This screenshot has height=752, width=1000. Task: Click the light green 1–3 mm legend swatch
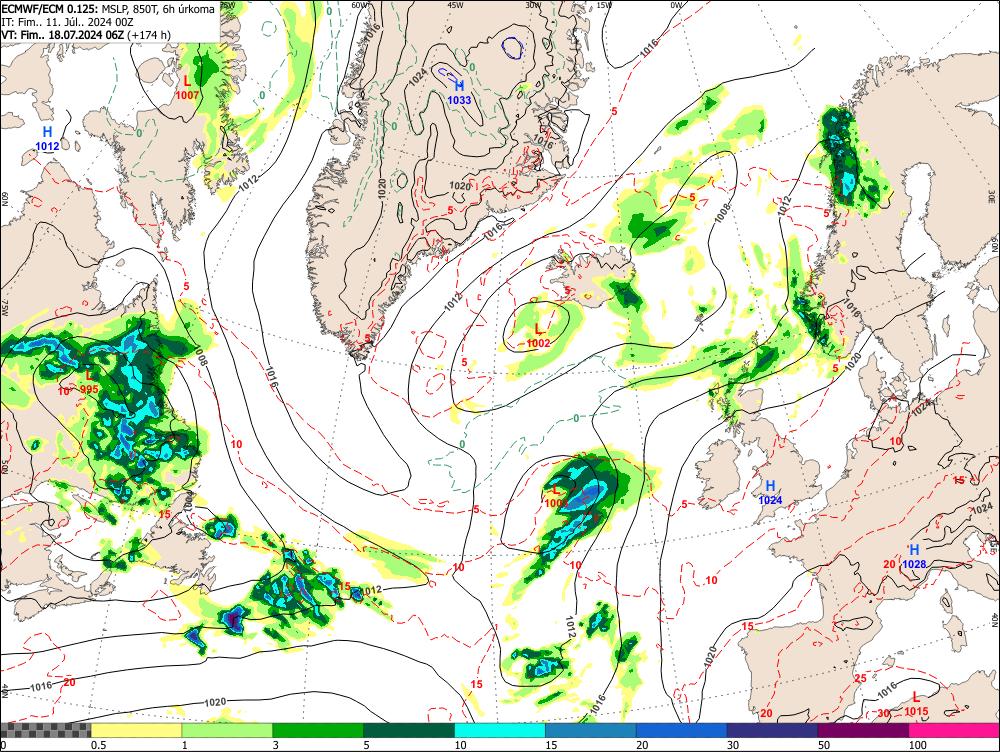click(227, 730)
